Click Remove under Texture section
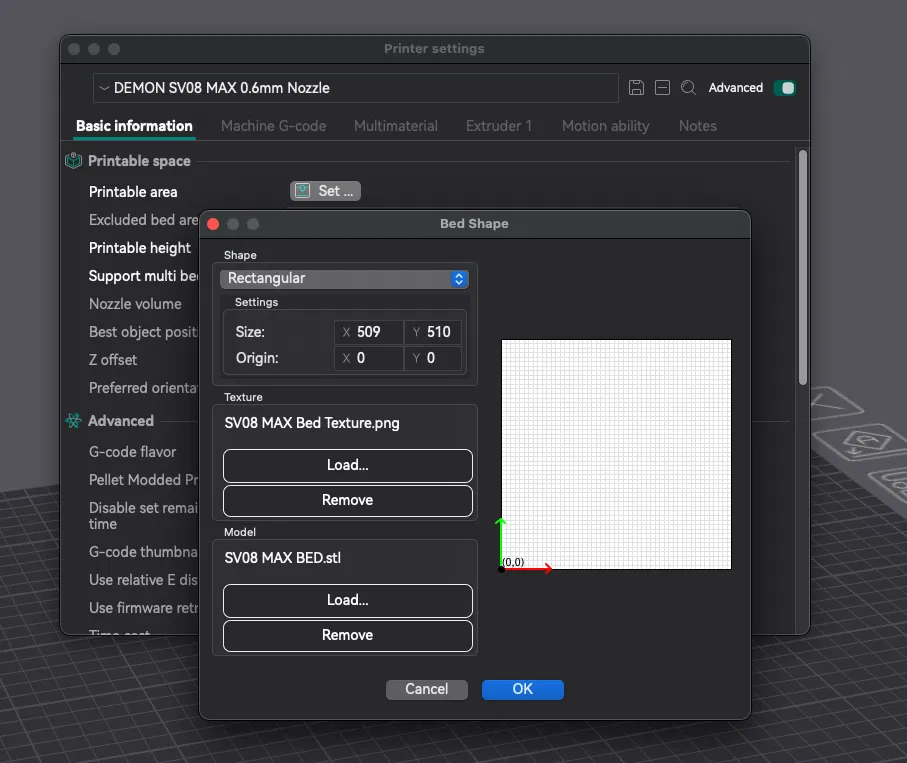Screen dimensions: 907x763 348,500
